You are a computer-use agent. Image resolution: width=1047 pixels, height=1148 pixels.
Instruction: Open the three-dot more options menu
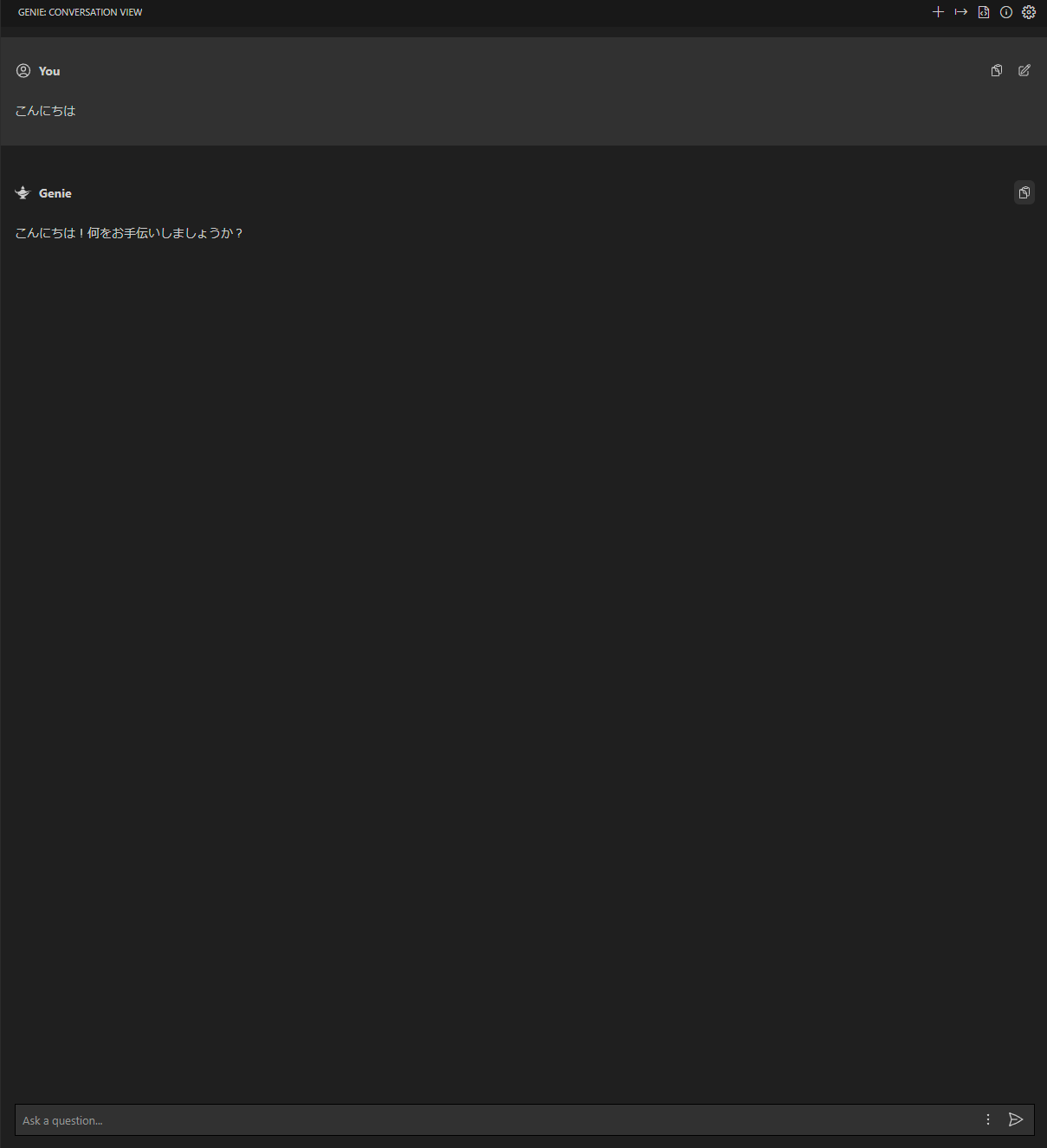tap(988, 1119)
